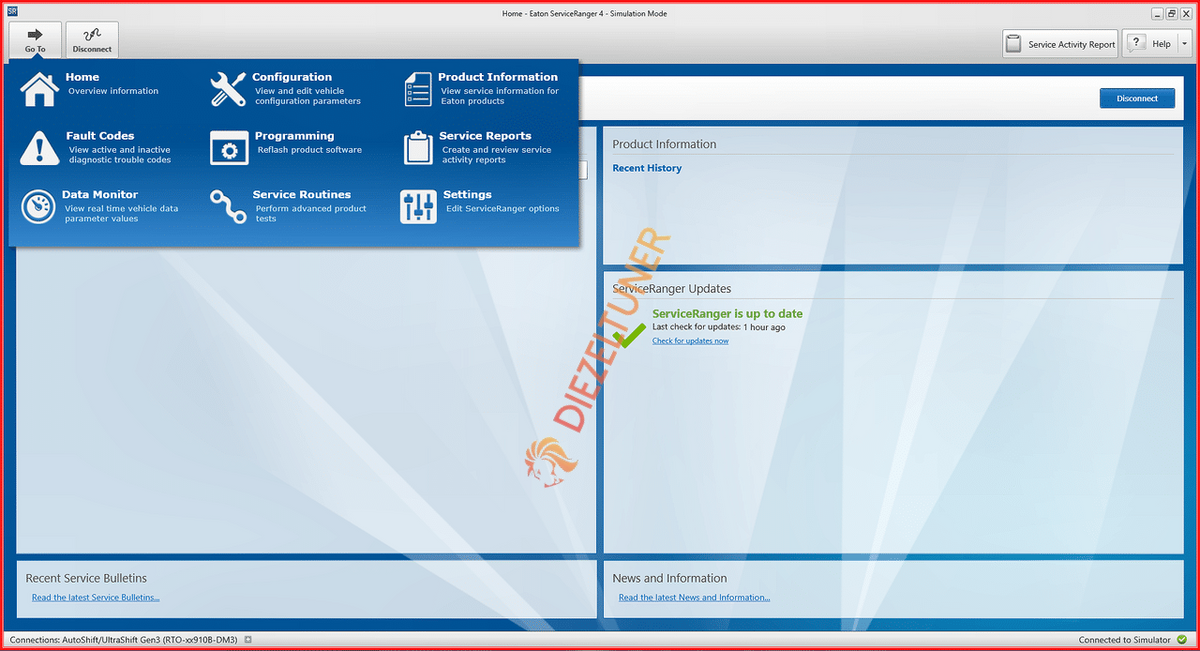Click the Product Information panel heading

tap(664, 144)
